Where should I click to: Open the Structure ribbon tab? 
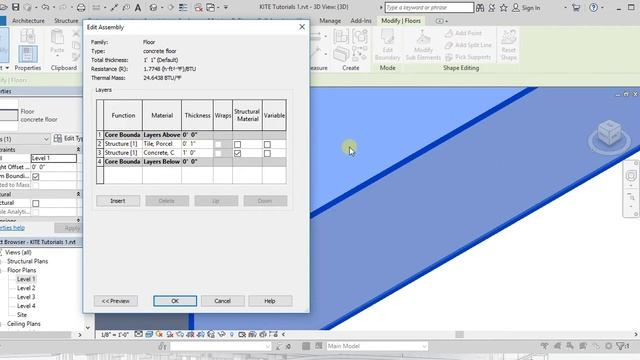point(66,20)
